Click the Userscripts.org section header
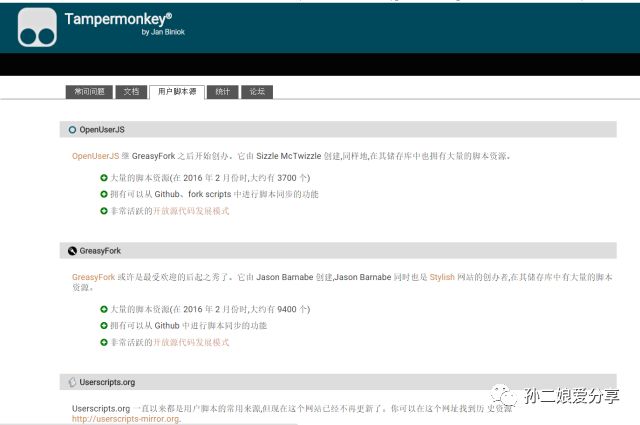The height and width of the screenshot is (425, 640). point(338,382)
